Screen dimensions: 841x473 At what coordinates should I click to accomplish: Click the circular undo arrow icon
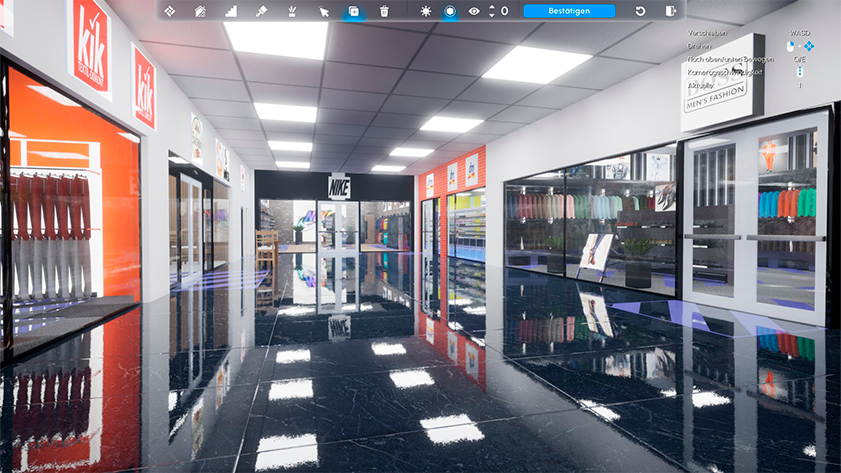tap(640, 11)
